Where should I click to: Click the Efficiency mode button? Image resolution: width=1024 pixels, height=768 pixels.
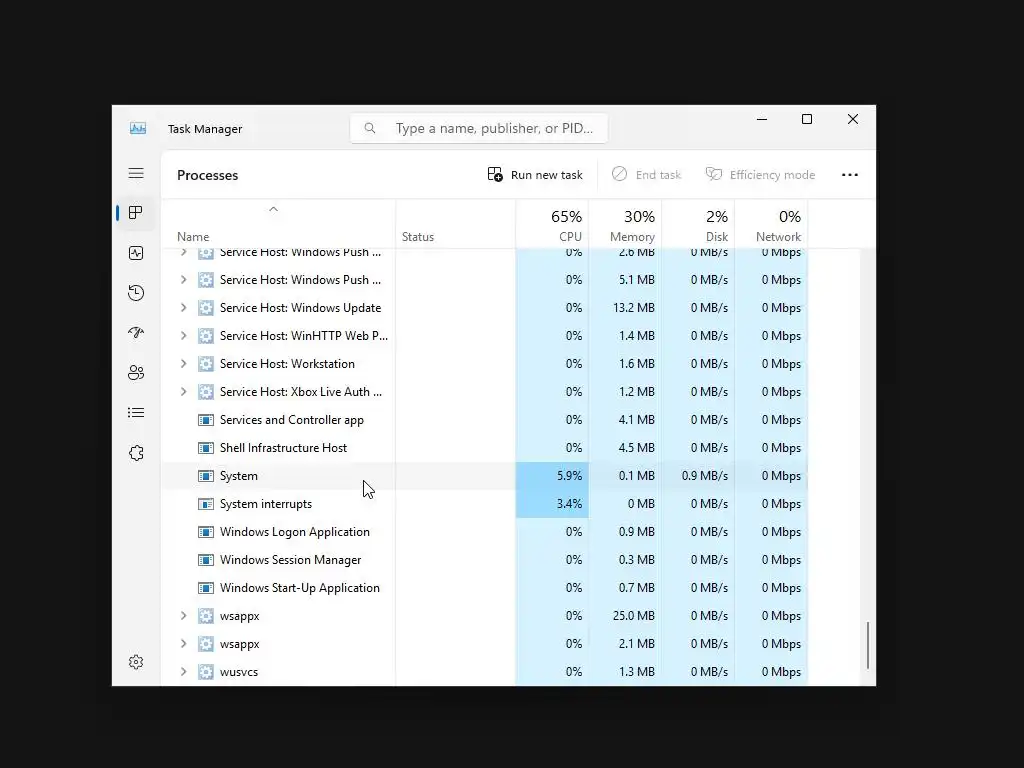[761, 175]
